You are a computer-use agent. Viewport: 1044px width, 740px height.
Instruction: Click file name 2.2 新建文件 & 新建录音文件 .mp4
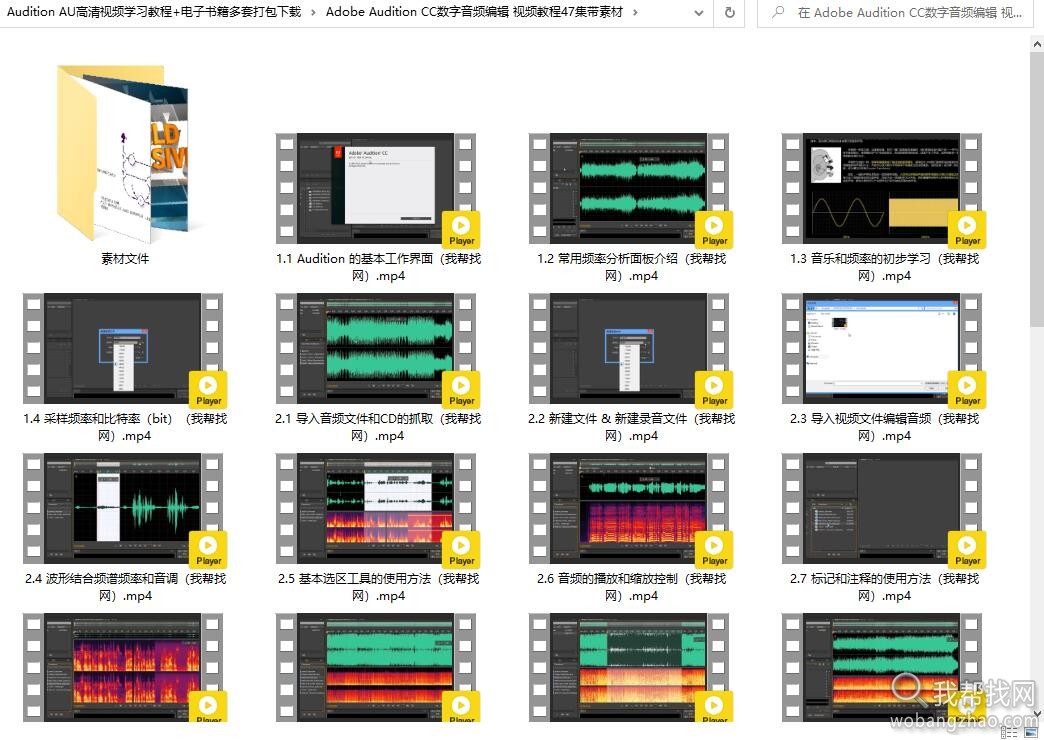pos(631,427)
